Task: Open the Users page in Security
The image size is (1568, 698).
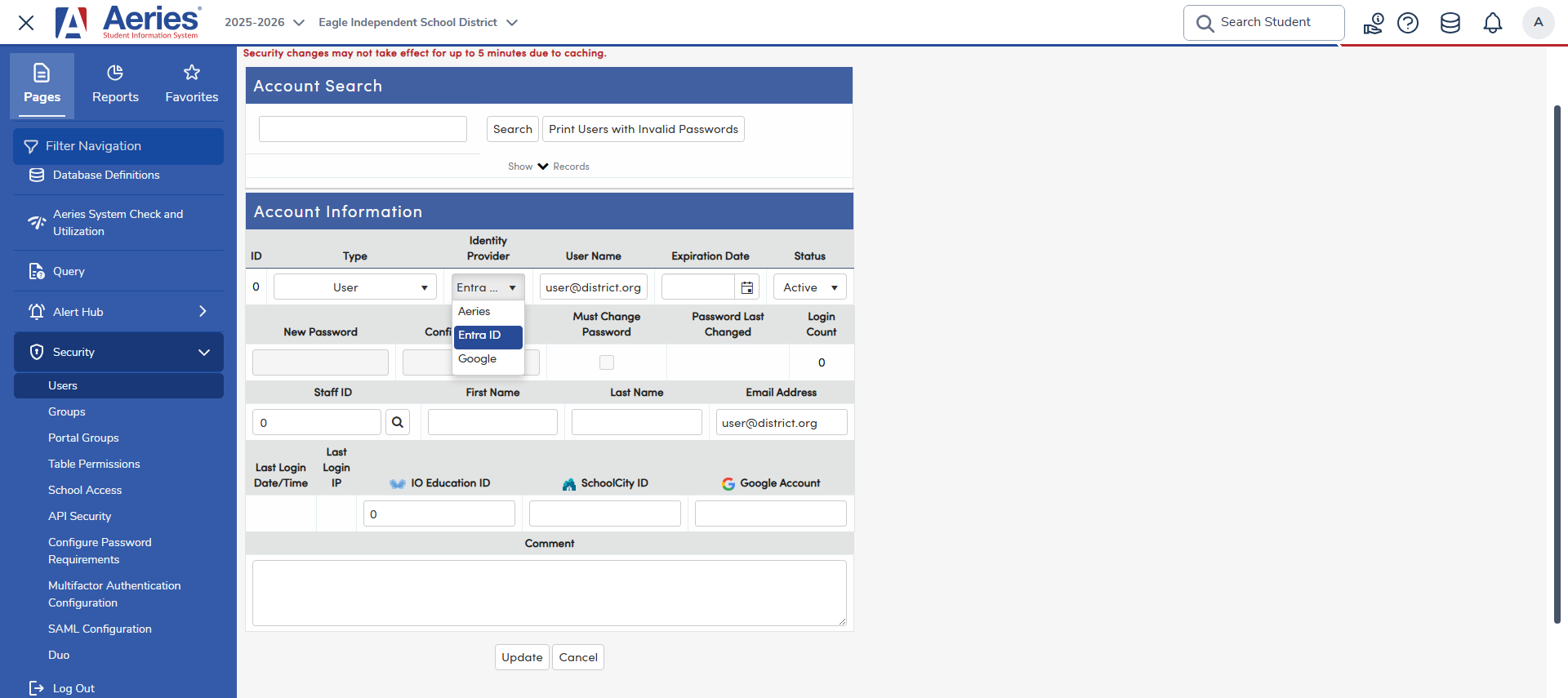Action: pyautogui.click(x=118, y=385)
